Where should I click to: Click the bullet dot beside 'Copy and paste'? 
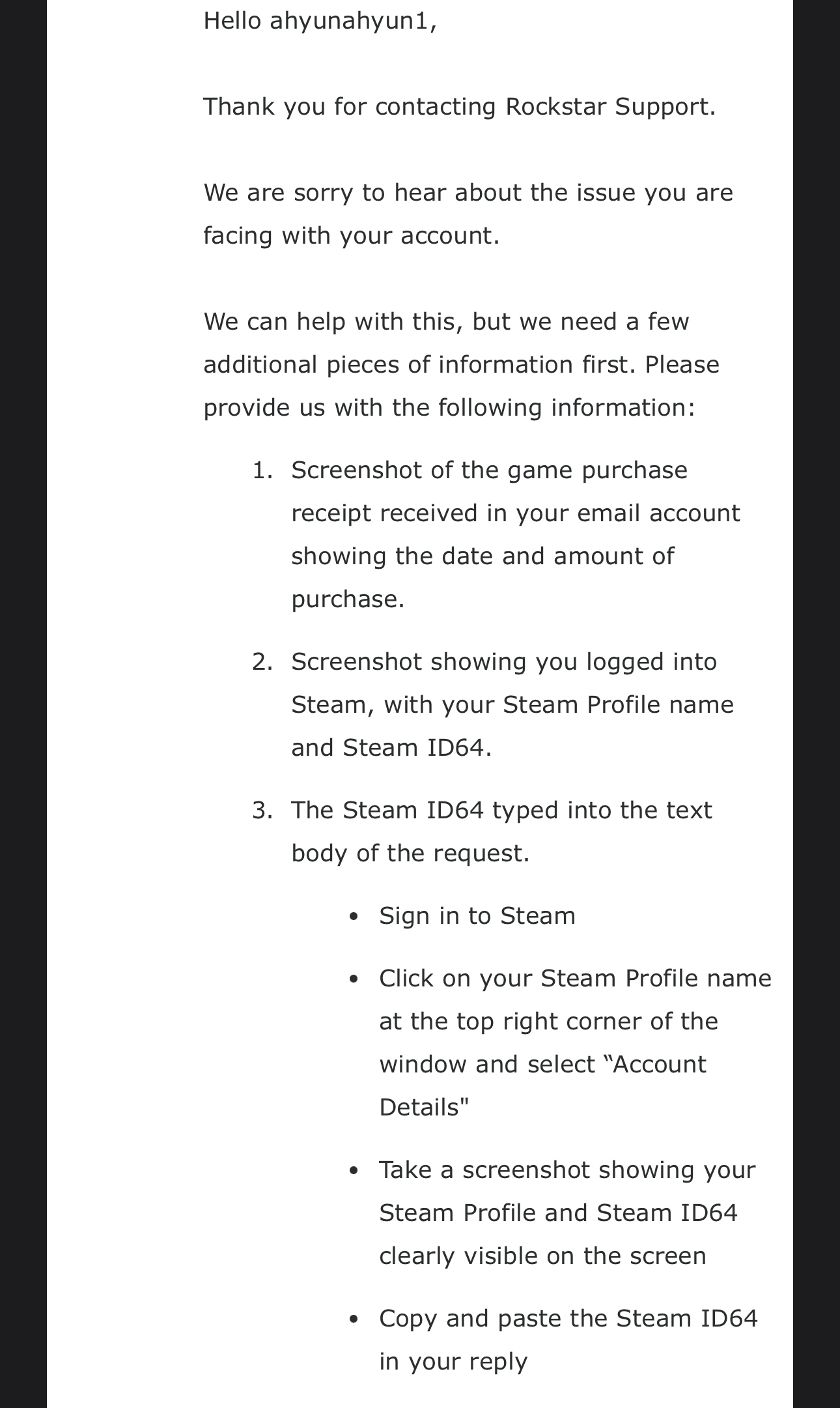coord(354,1319)
